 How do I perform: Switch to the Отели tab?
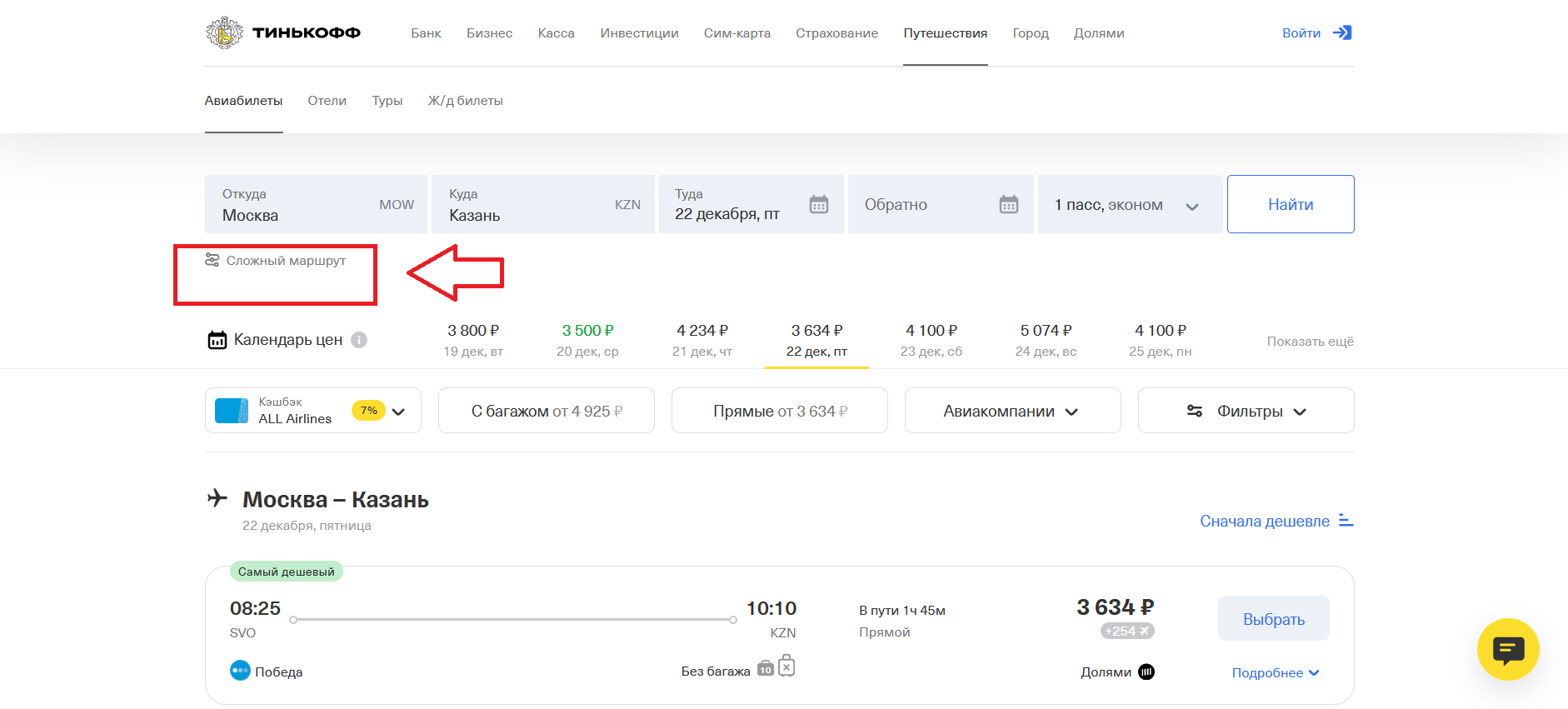[327, 101]
